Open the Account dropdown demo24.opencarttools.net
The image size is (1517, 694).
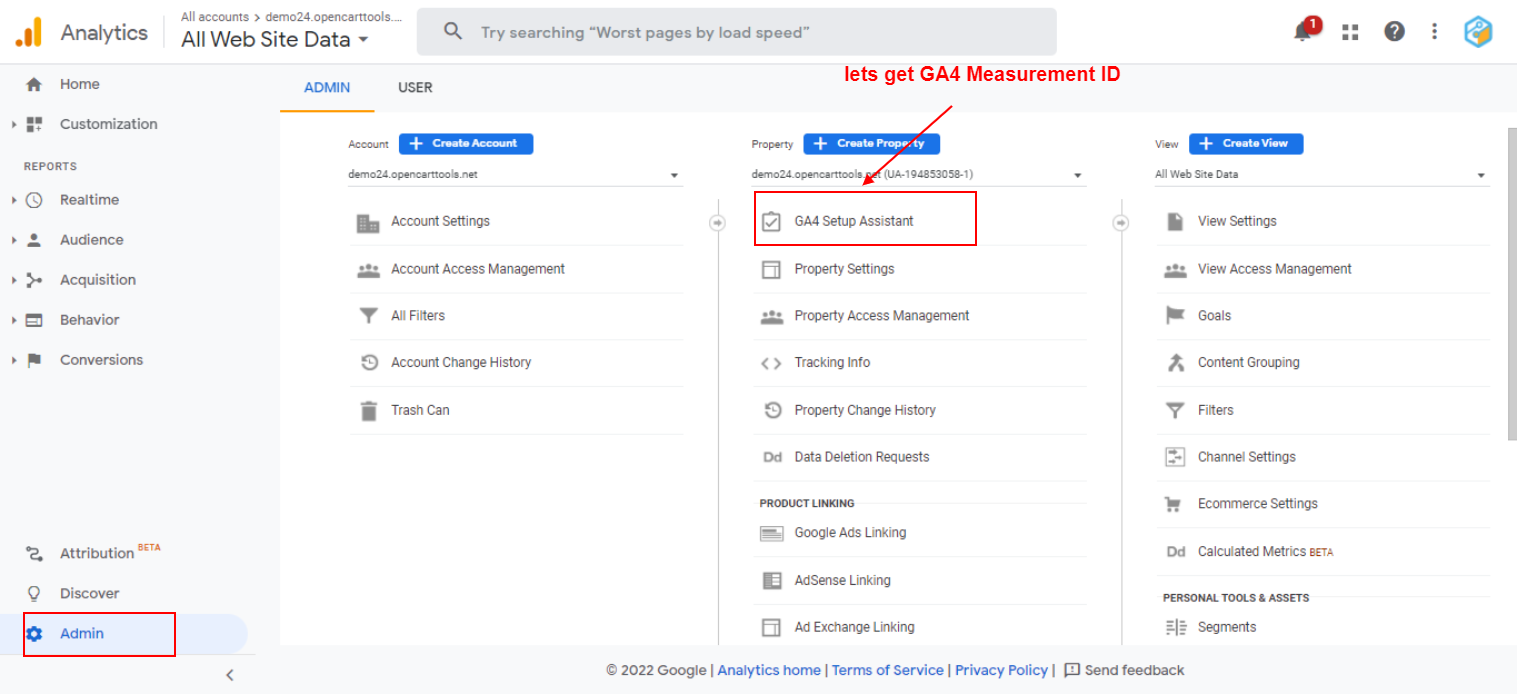click(x=515, y=175)
